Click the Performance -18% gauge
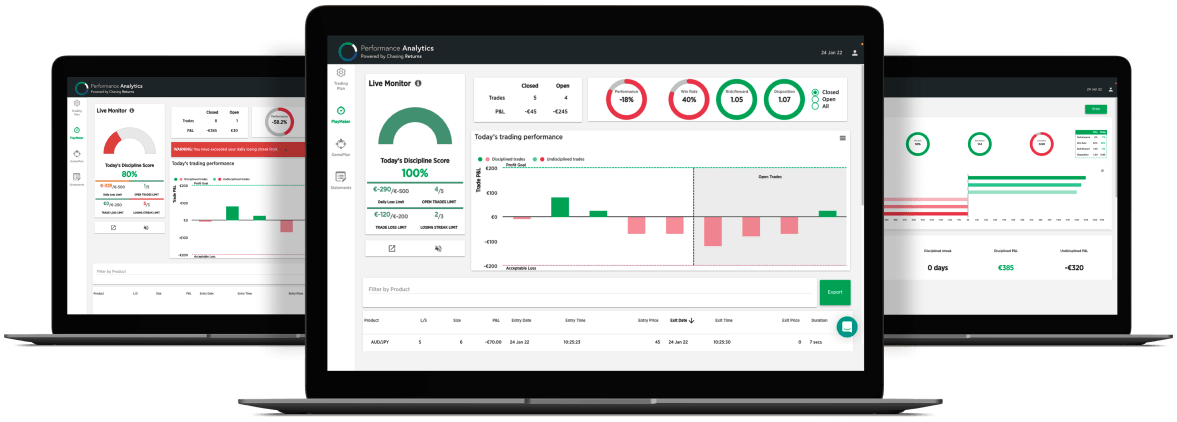The height and width of the screenshot is (422, 1177). pyautogui.click(x=626, y=99)
